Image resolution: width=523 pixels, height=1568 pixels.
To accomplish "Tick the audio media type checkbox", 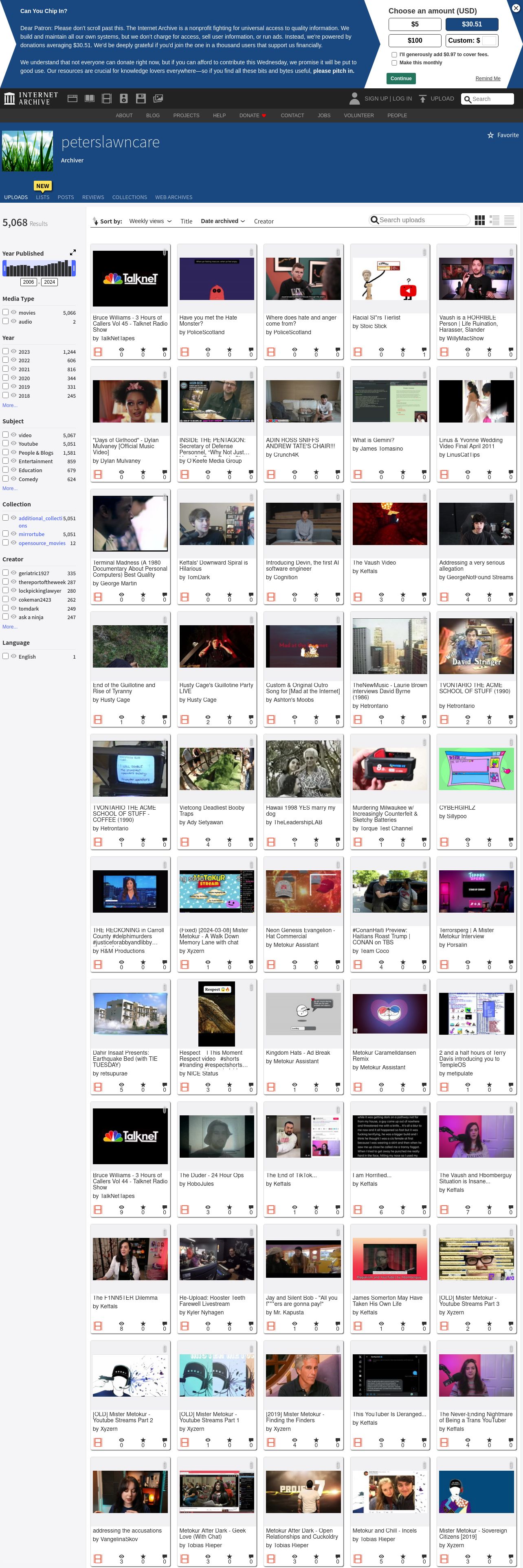I will 5,321.
